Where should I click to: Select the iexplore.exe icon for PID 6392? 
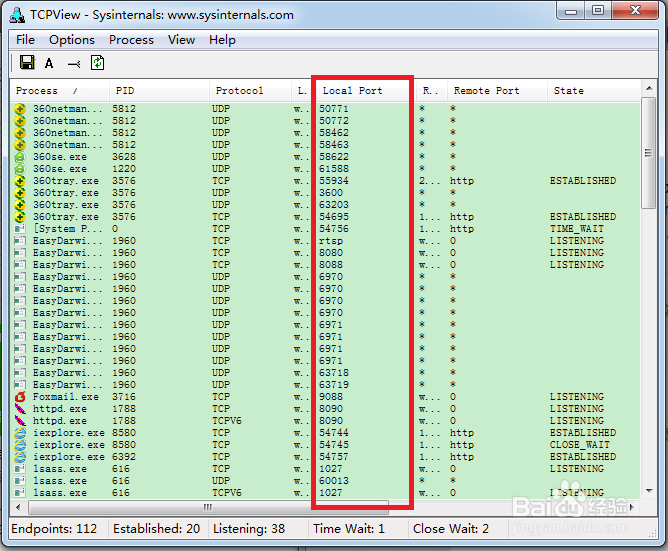click(20, 457)
